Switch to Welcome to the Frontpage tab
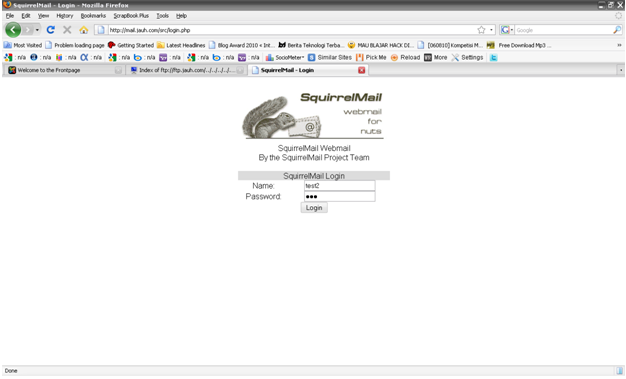Screen dimensions: 626x379 click(65, 70)
